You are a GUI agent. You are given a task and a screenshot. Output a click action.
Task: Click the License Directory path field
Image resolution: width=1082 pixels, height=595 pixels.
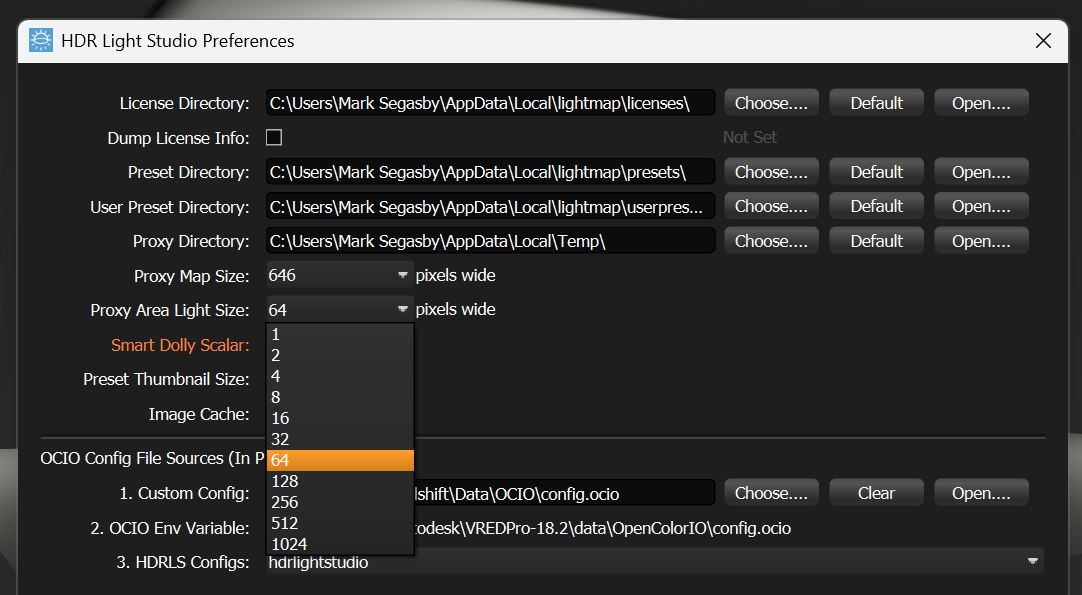(x=490, y=102)
